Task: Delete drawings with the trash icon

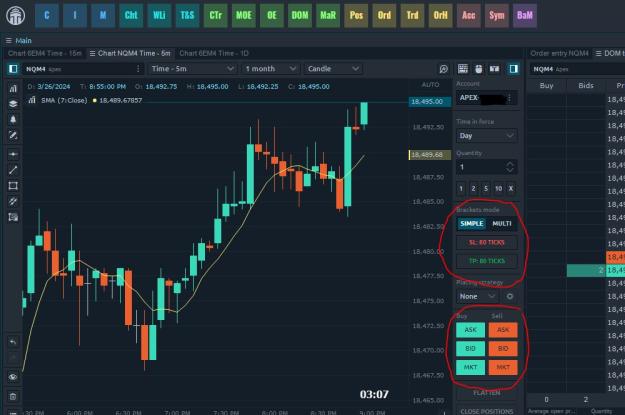Action: pyautogui.click(x=13, y=397)
